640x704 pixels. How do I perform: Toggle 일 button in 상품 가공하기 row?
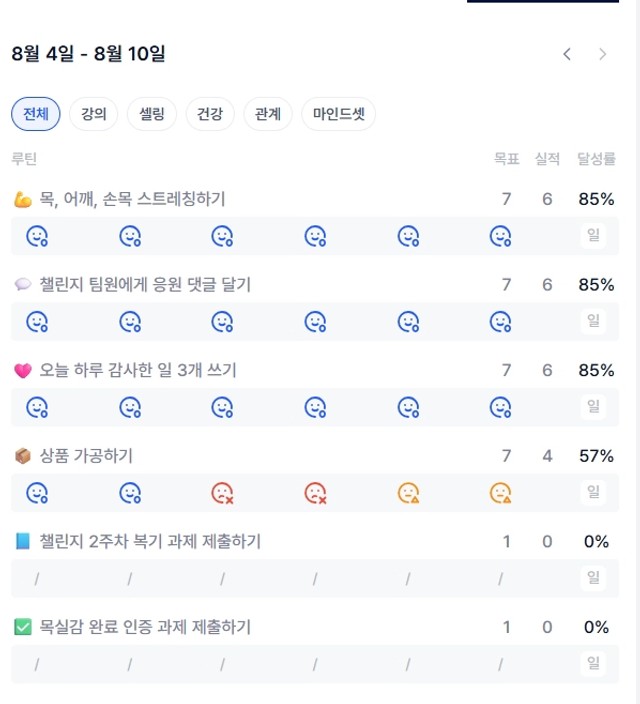593,492
